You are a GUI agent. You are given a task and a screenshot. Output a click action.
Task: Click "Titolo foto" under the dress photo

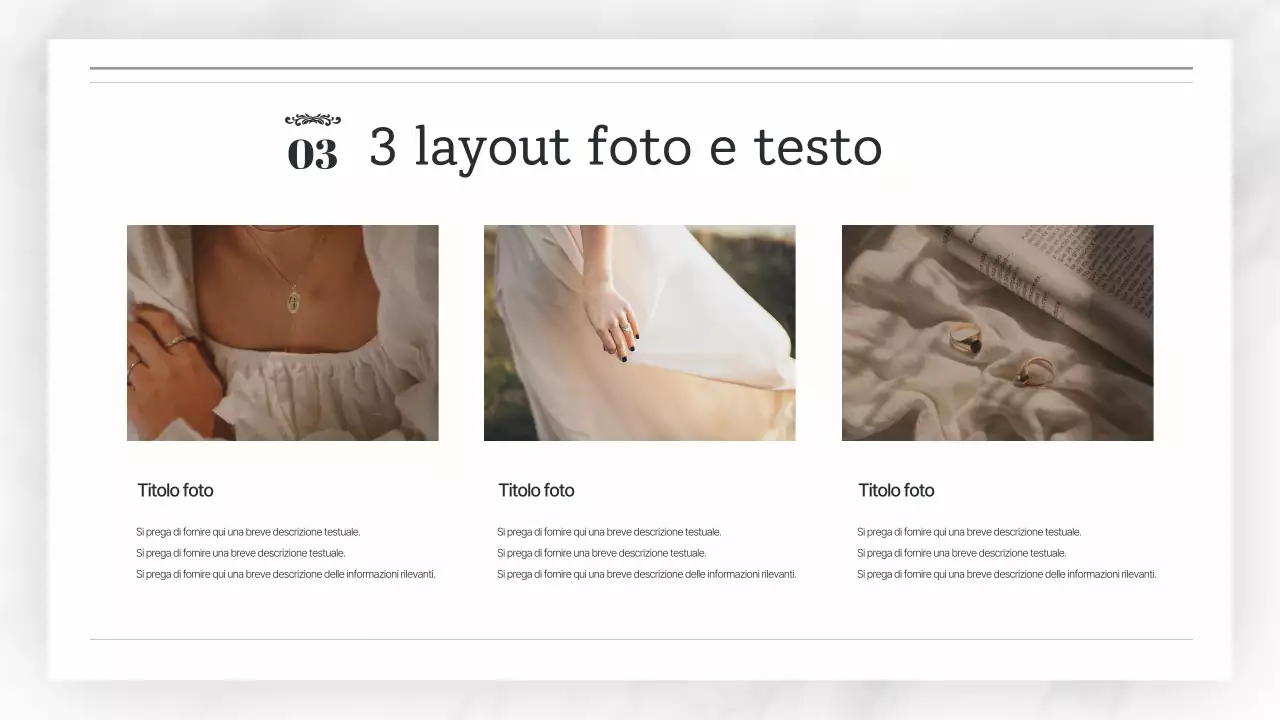click(536, 490)
